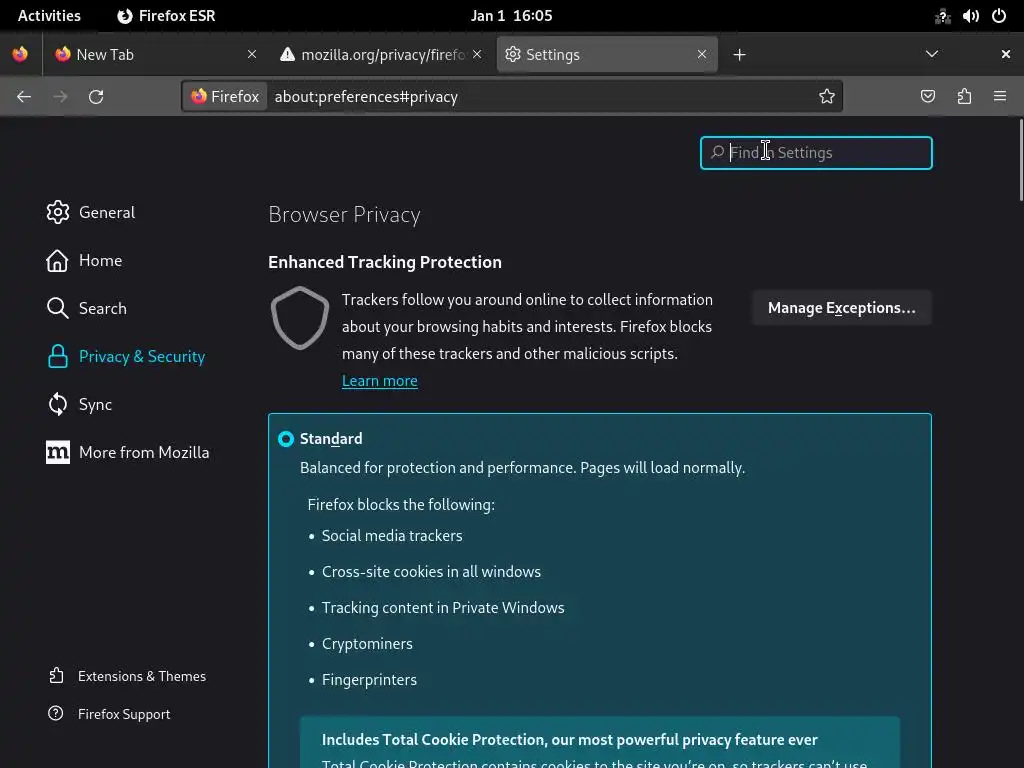Reload the current page
Image resolution: width=1024 pixels, height=768 pixels.
[x=96, y=96]
